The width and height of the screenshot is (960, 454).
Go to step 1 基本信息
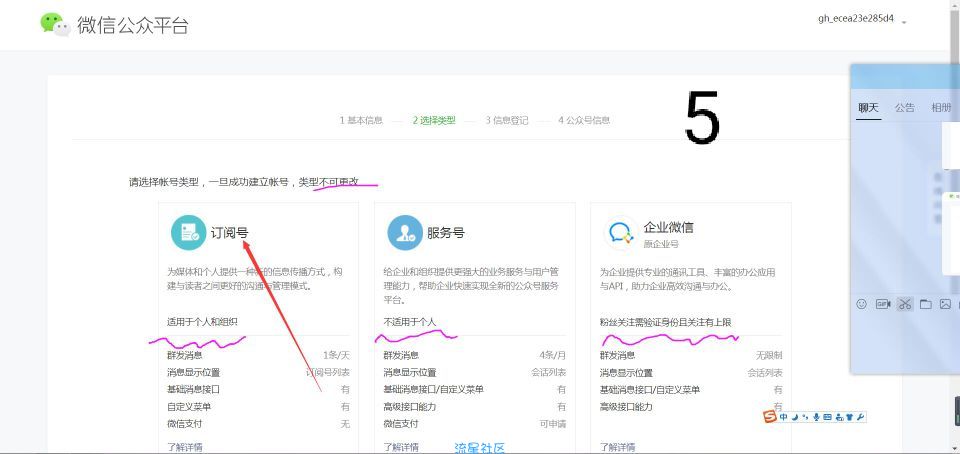[361, 121]
